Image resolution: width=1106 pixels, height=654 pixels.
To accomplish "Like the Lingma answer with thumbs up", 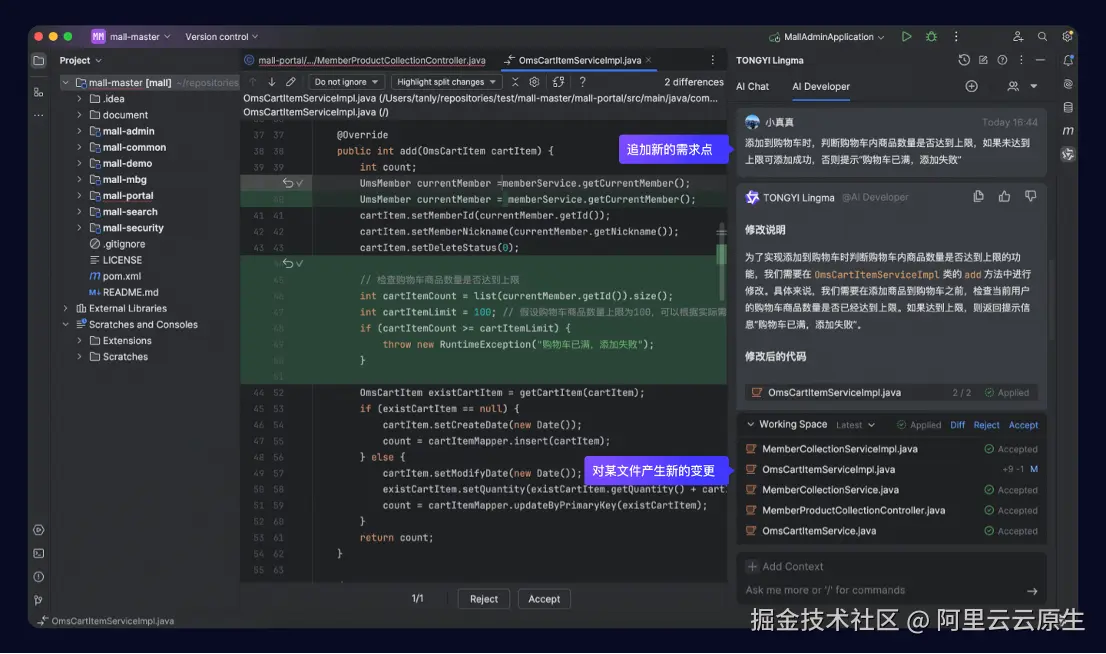I will click(x=1004, y=197).
